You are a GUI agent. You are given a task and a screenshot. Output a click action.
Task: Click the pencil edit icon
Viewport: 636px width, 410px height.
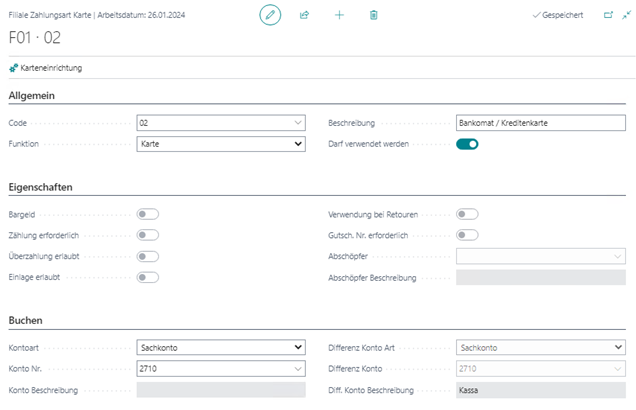point(270,16)
